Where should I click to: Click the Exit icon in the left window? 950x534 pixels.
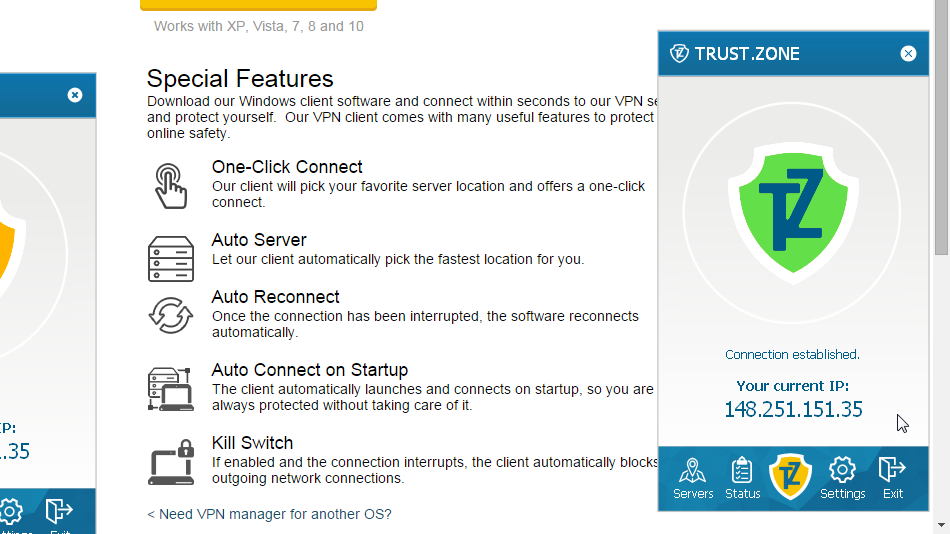[59, 512]
